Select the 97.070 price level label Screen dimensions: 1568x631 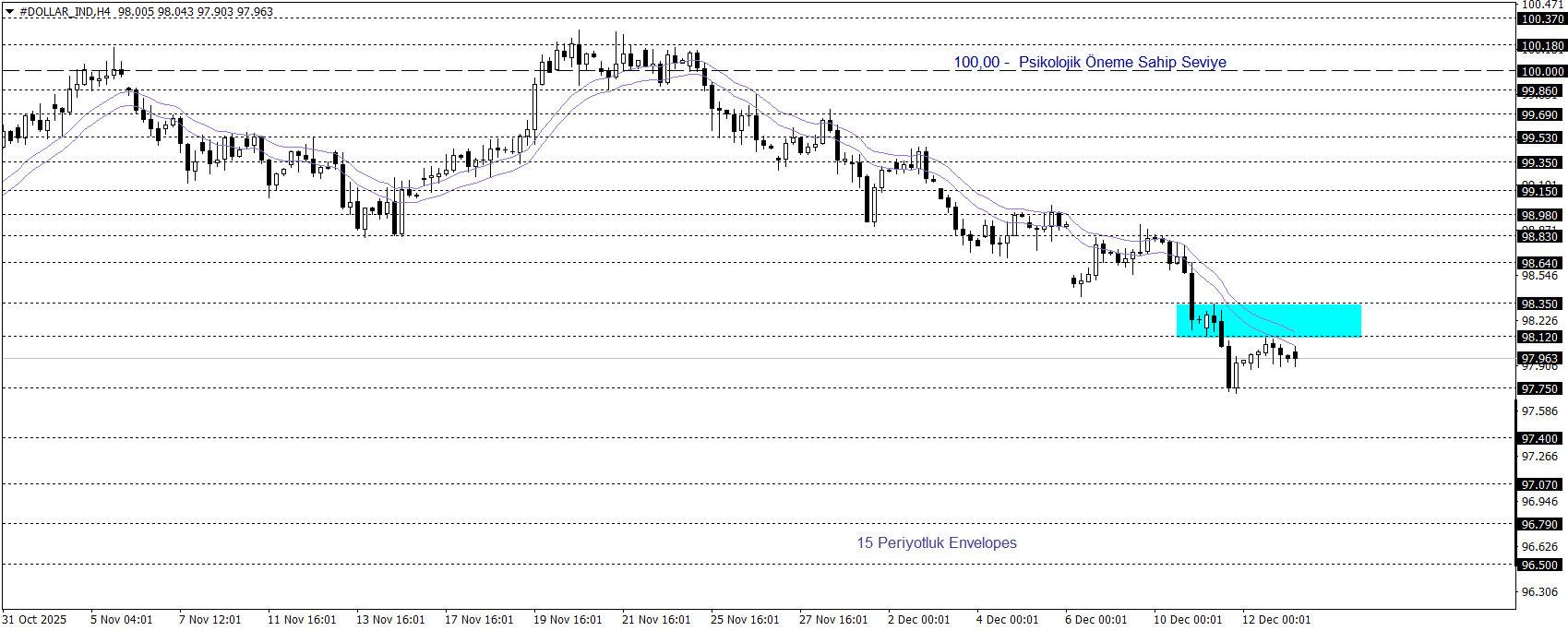click(1539, 484)
